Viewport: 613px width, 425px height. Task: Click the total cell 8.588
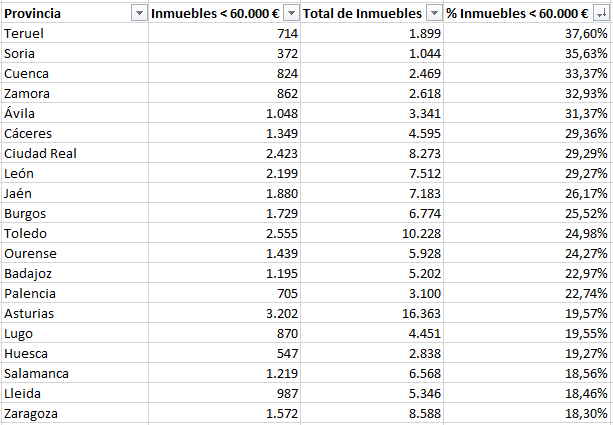372,413
